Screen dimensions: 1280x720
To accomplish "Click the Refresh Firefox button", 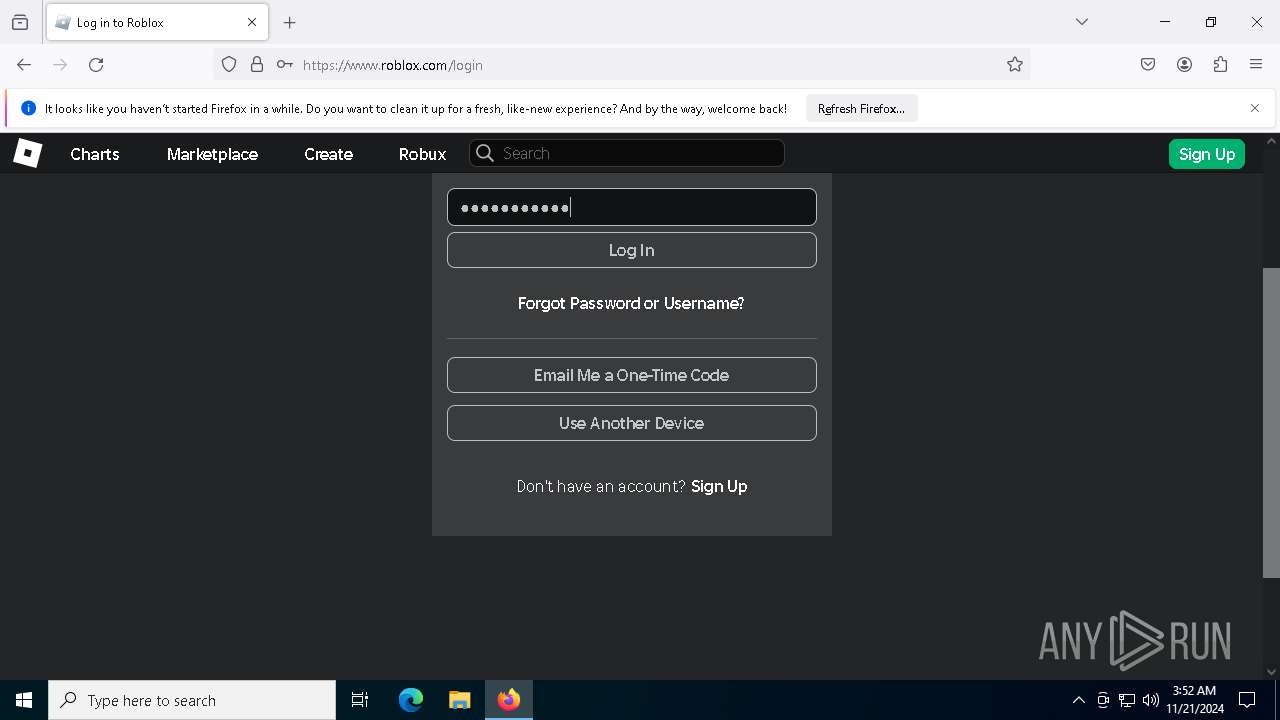I will coord(861,108).
